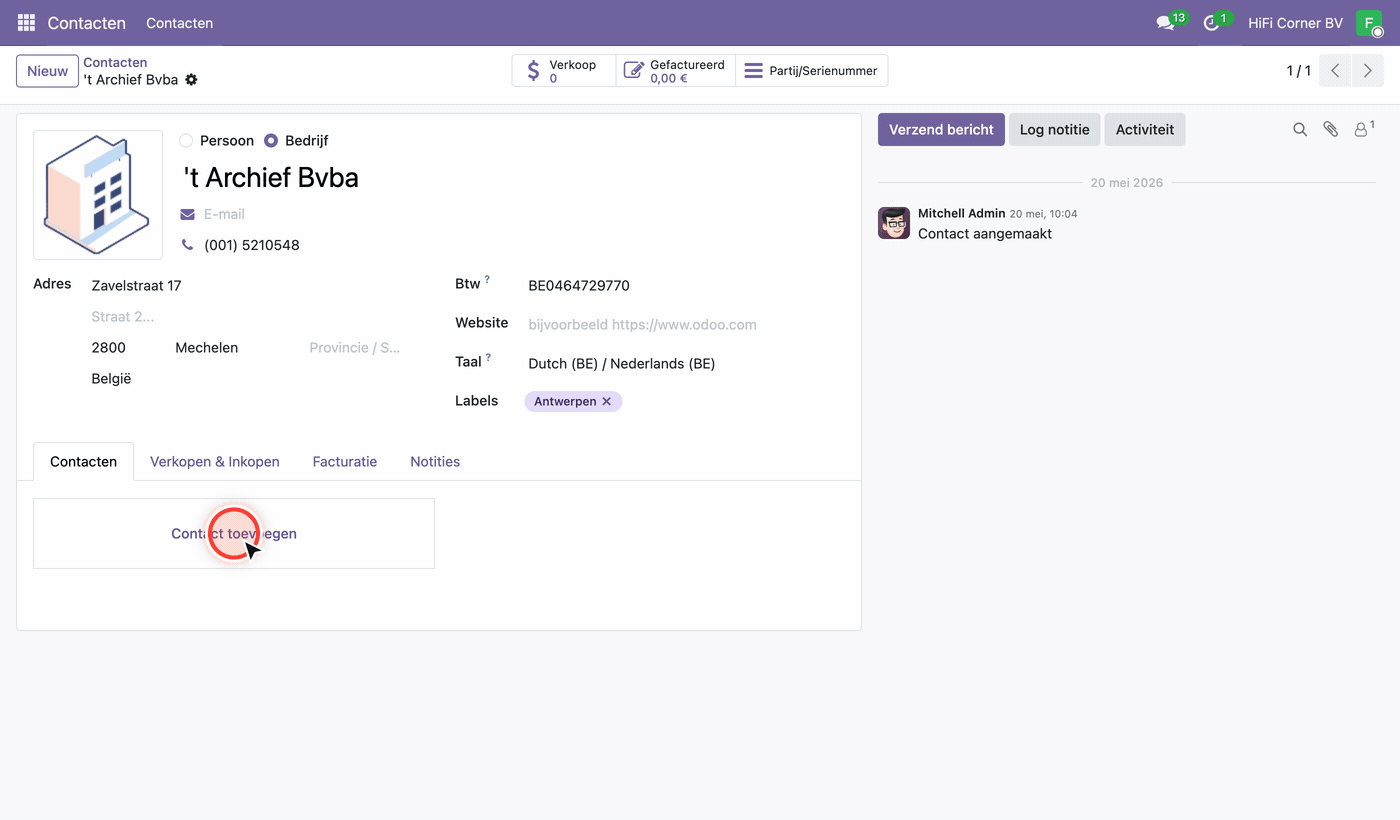Switch to Verkopen & Inkopen tab

(x=215, y=462)
